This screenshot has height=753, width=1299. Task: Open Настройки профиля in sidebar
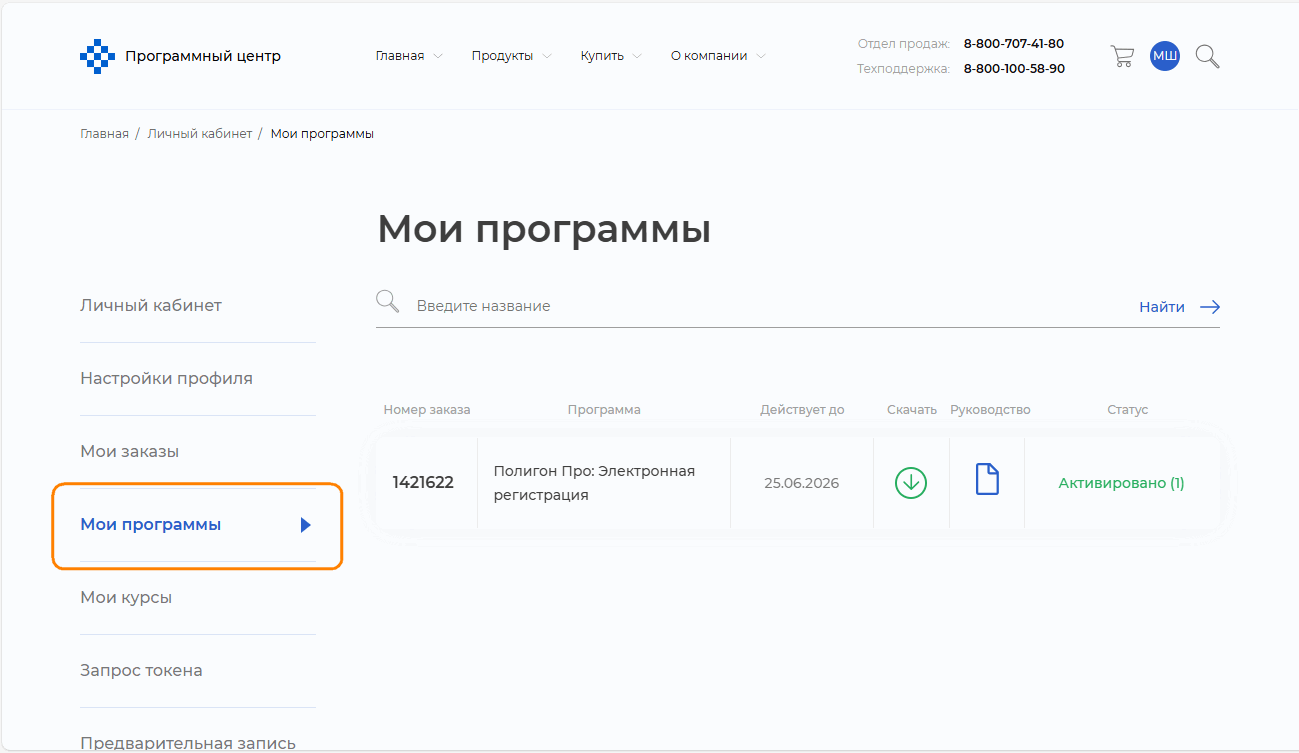(x=166, y=378)
